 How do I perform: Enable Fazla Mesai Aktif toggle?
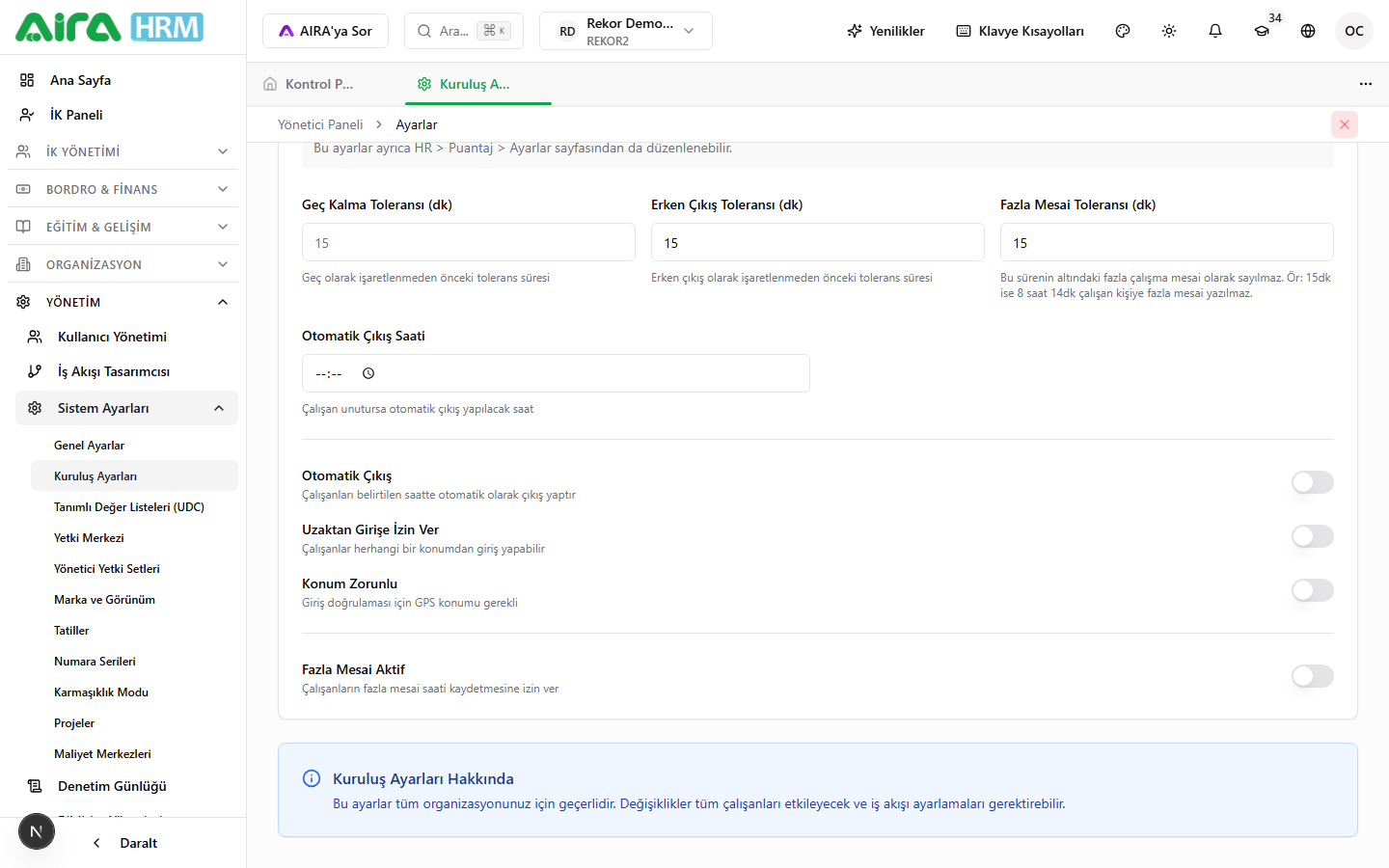point(1313,676)
